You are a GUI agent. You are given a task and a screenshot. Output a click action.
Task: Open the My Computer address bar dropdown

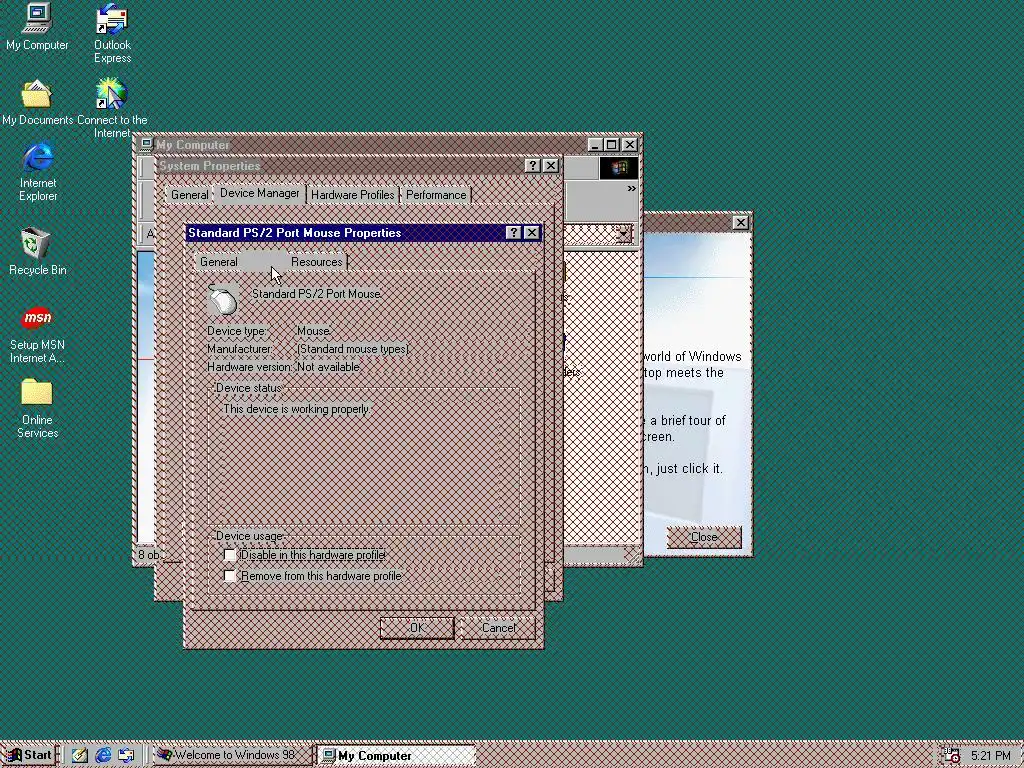point(624,233)
